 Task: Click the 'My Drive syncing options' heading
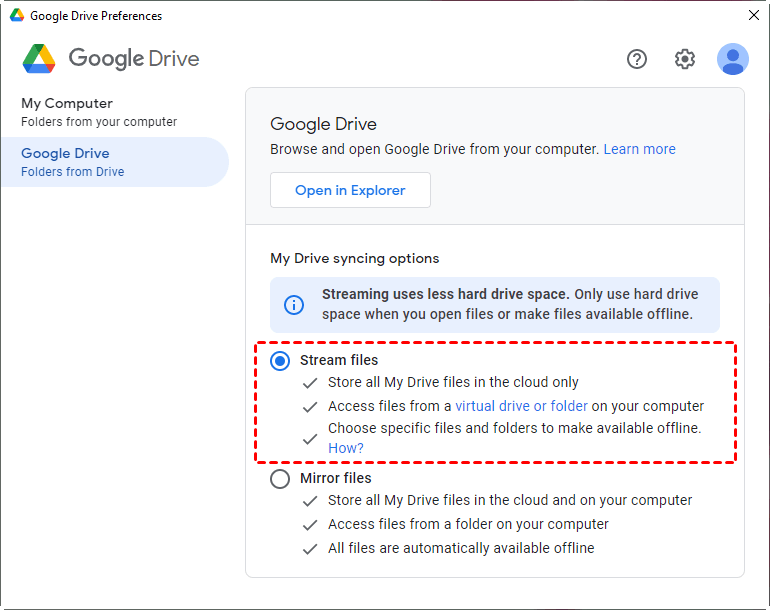[354, 258]
